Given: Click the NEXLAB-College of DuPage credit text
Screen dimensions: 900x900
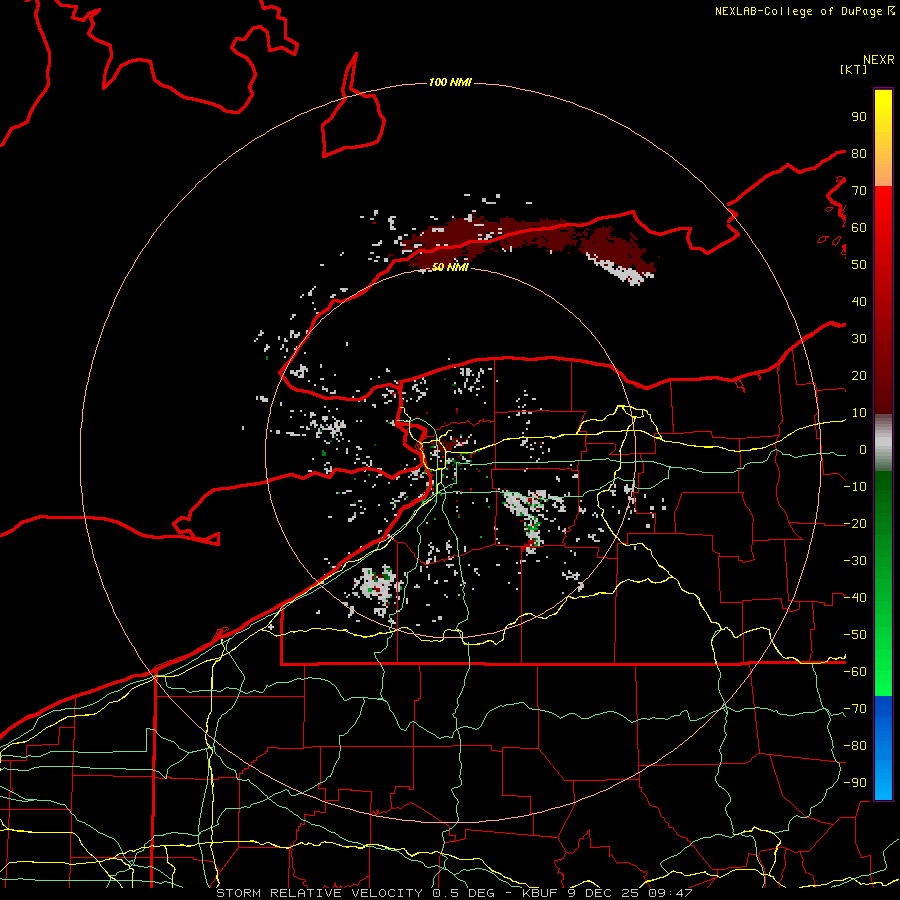Looking at the screenshot, I should pos(804,11).
